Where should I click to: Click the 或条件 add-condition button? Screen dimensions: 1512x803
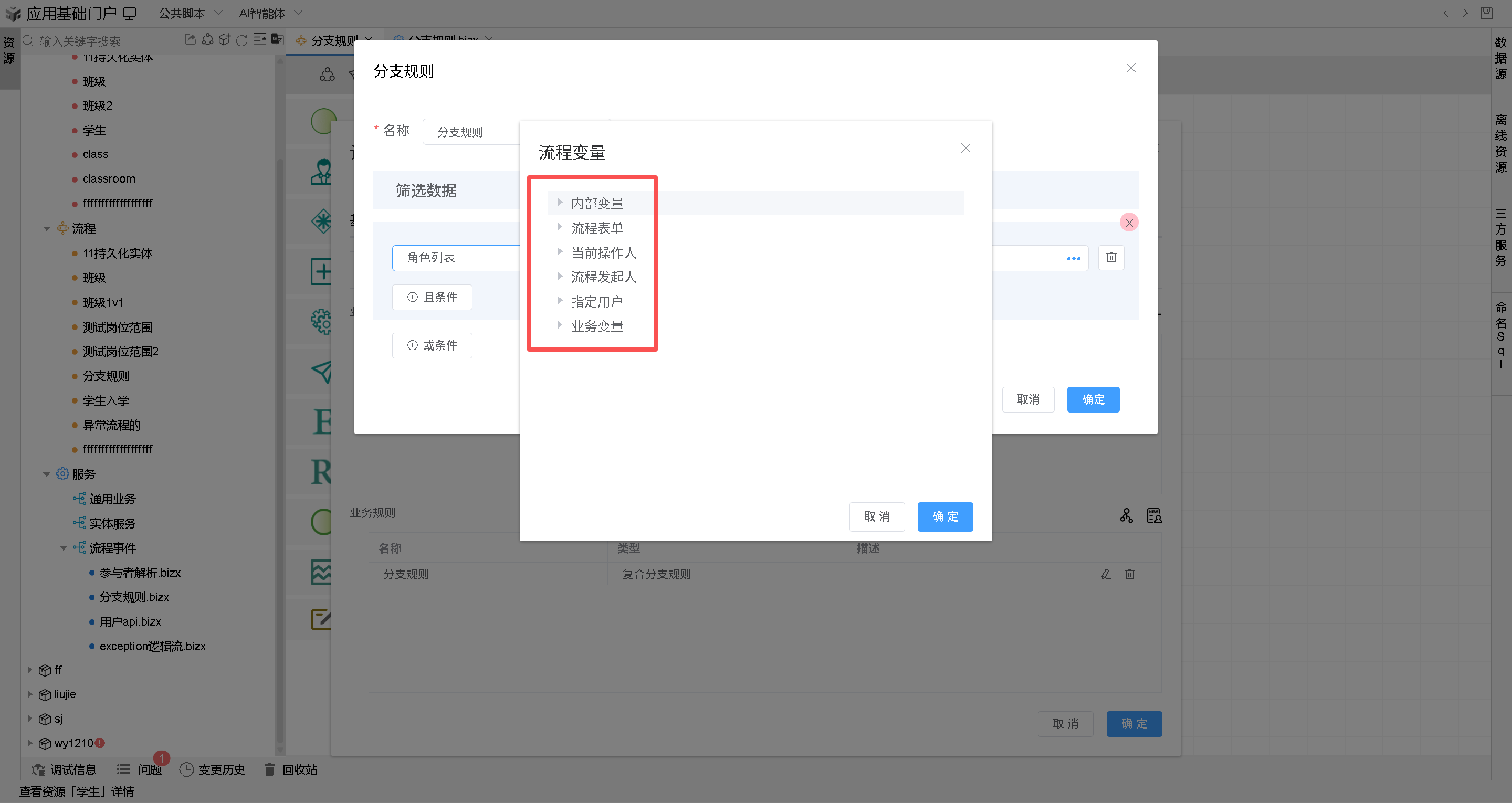[x=432, y=345]
